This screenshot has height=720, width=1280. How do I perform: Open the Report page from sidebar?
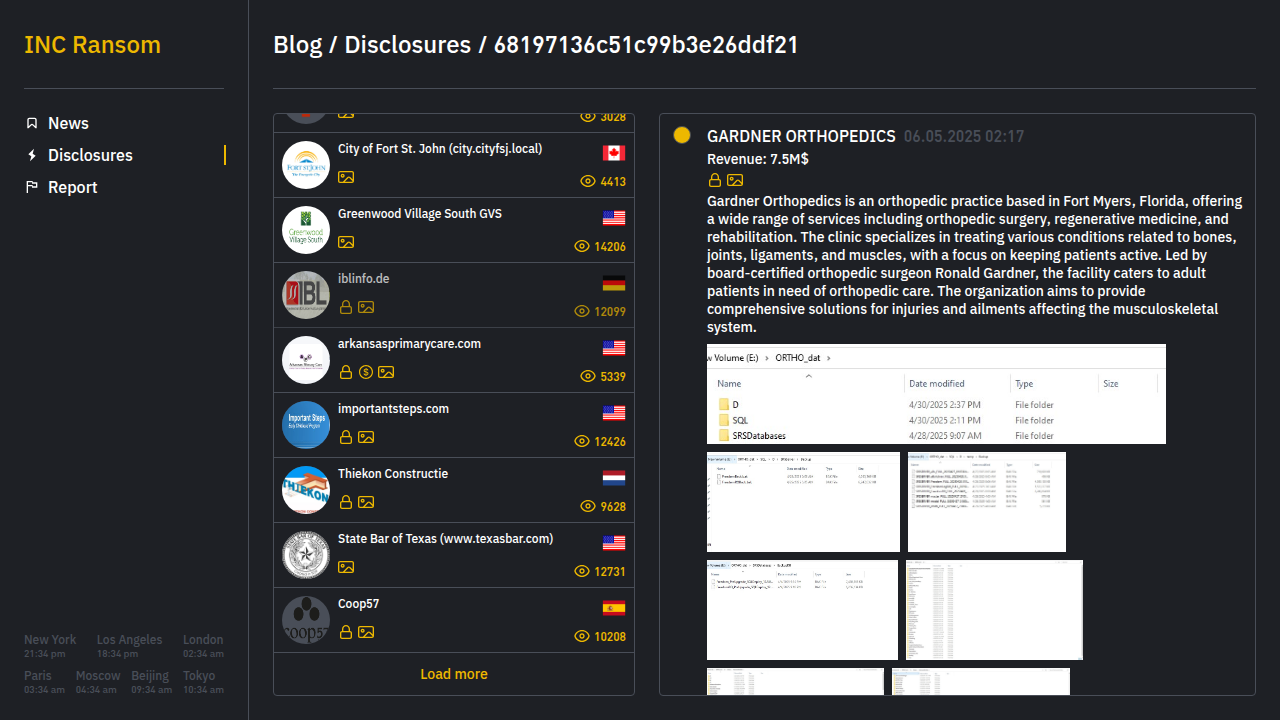[x=72, y=187]
